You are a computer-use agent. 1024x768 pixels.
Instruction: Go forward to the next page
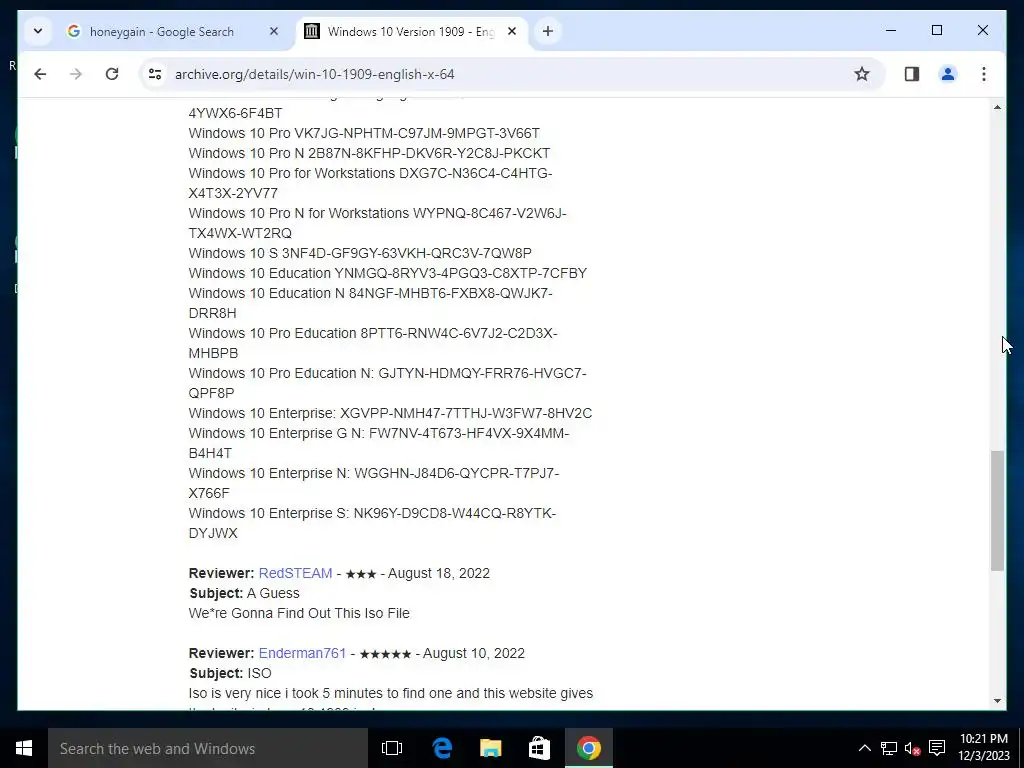coord(76,74)
